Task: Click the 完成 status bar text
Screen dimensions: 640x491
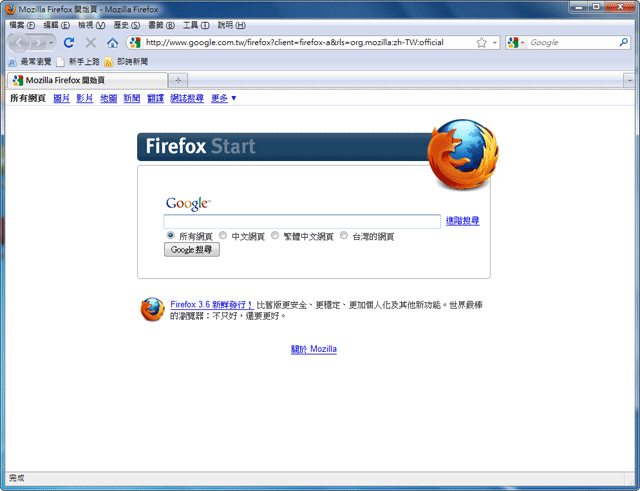Action: (17, 478)
